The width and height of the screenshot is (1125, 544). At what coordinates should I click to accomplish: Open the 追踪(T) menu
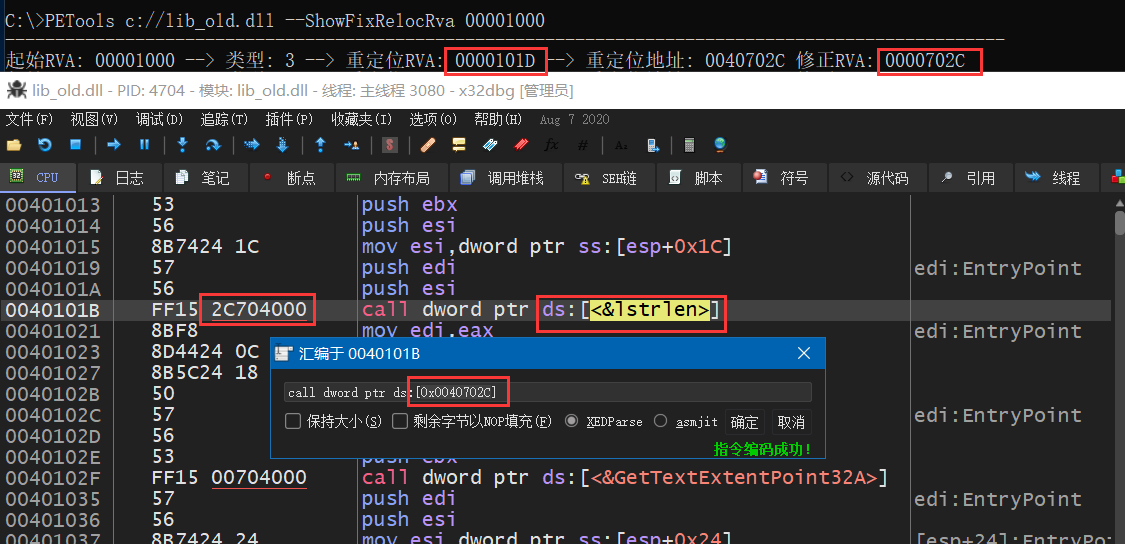point(224,119)
